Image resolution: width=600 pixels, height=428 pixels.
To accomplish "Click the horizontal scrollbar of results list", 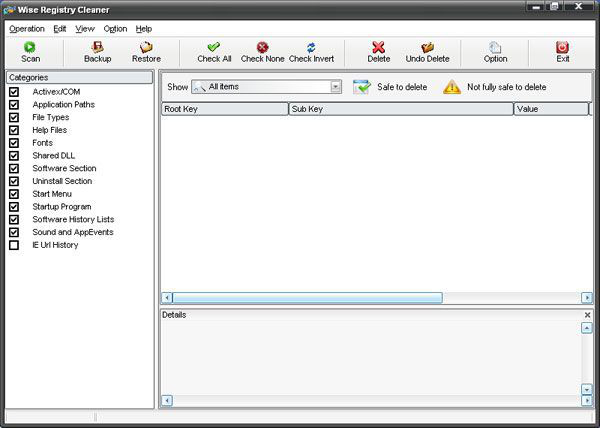I will (307, 297).
